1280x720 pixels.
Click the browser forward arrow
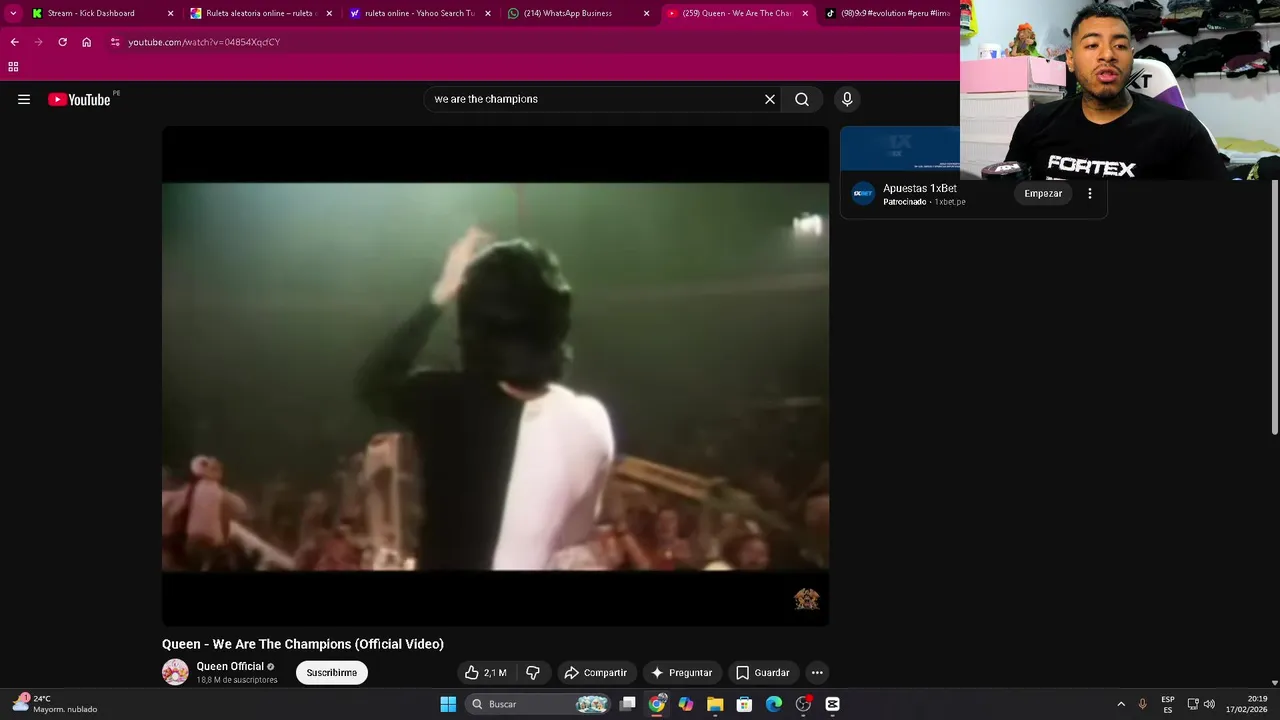pyautogui.click(x=38, y=42)
